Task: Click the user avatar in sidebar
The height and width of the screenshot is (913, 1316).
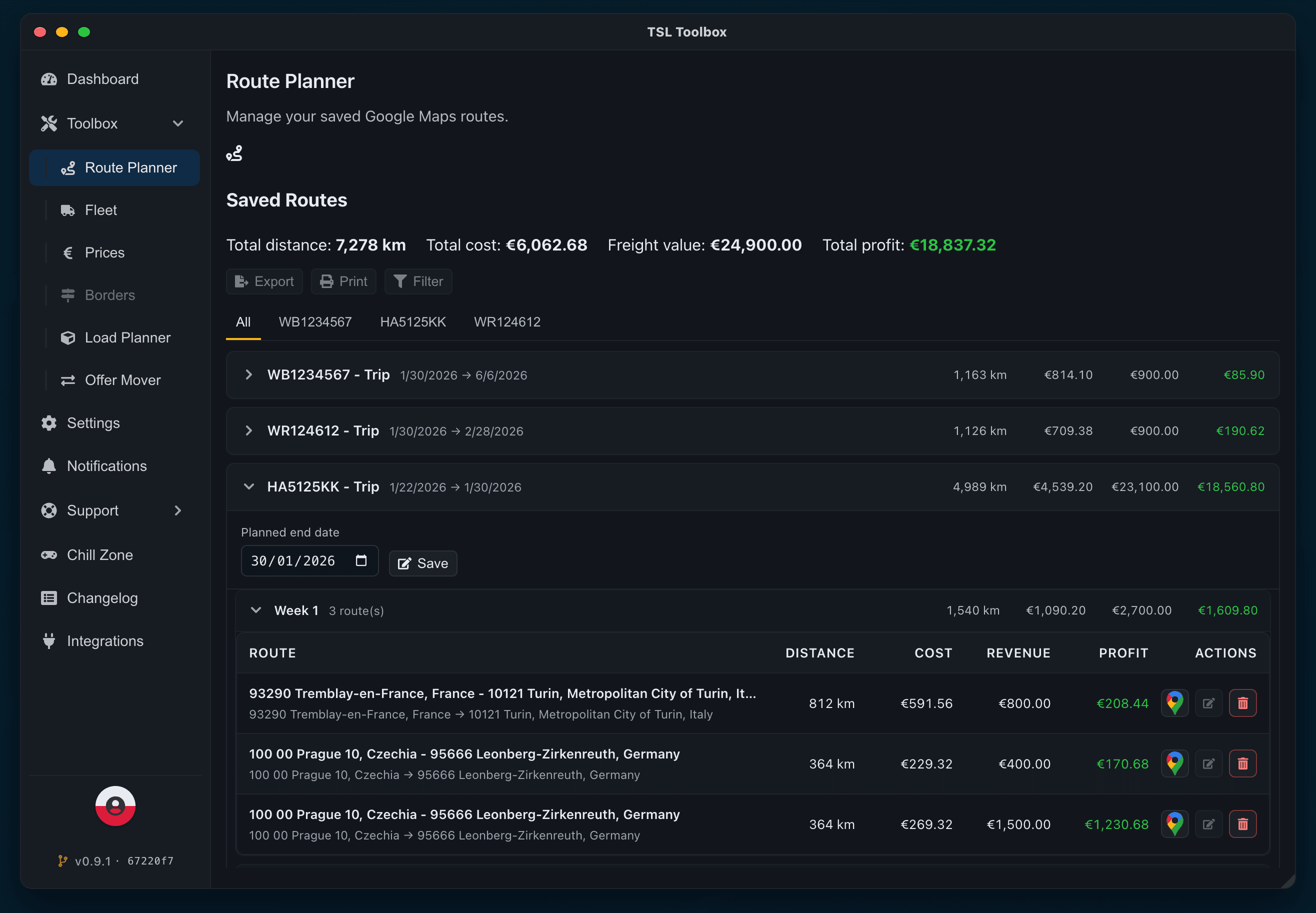Action: [x=115, y=806]
